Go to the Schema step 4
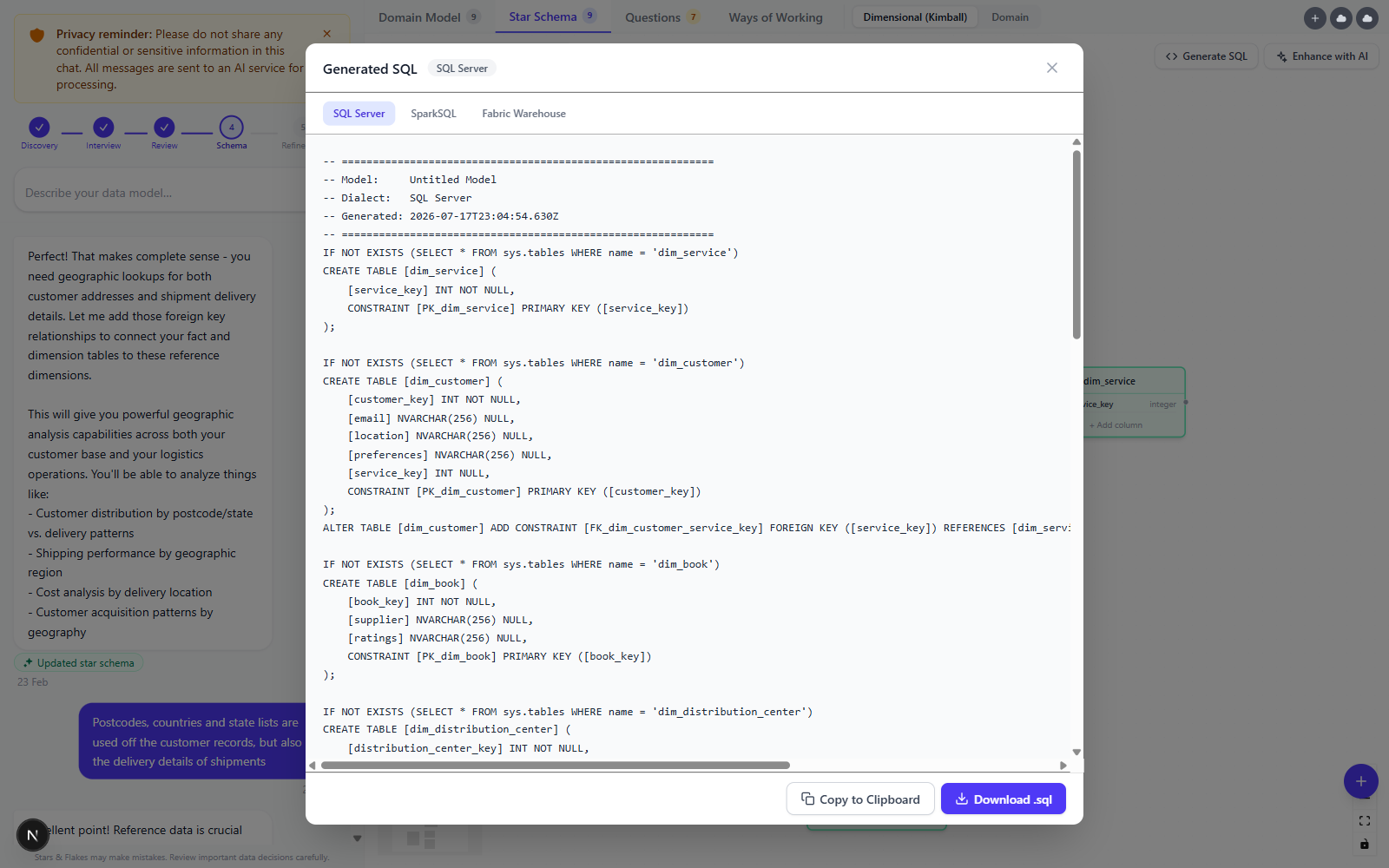 tap(232, 132)
